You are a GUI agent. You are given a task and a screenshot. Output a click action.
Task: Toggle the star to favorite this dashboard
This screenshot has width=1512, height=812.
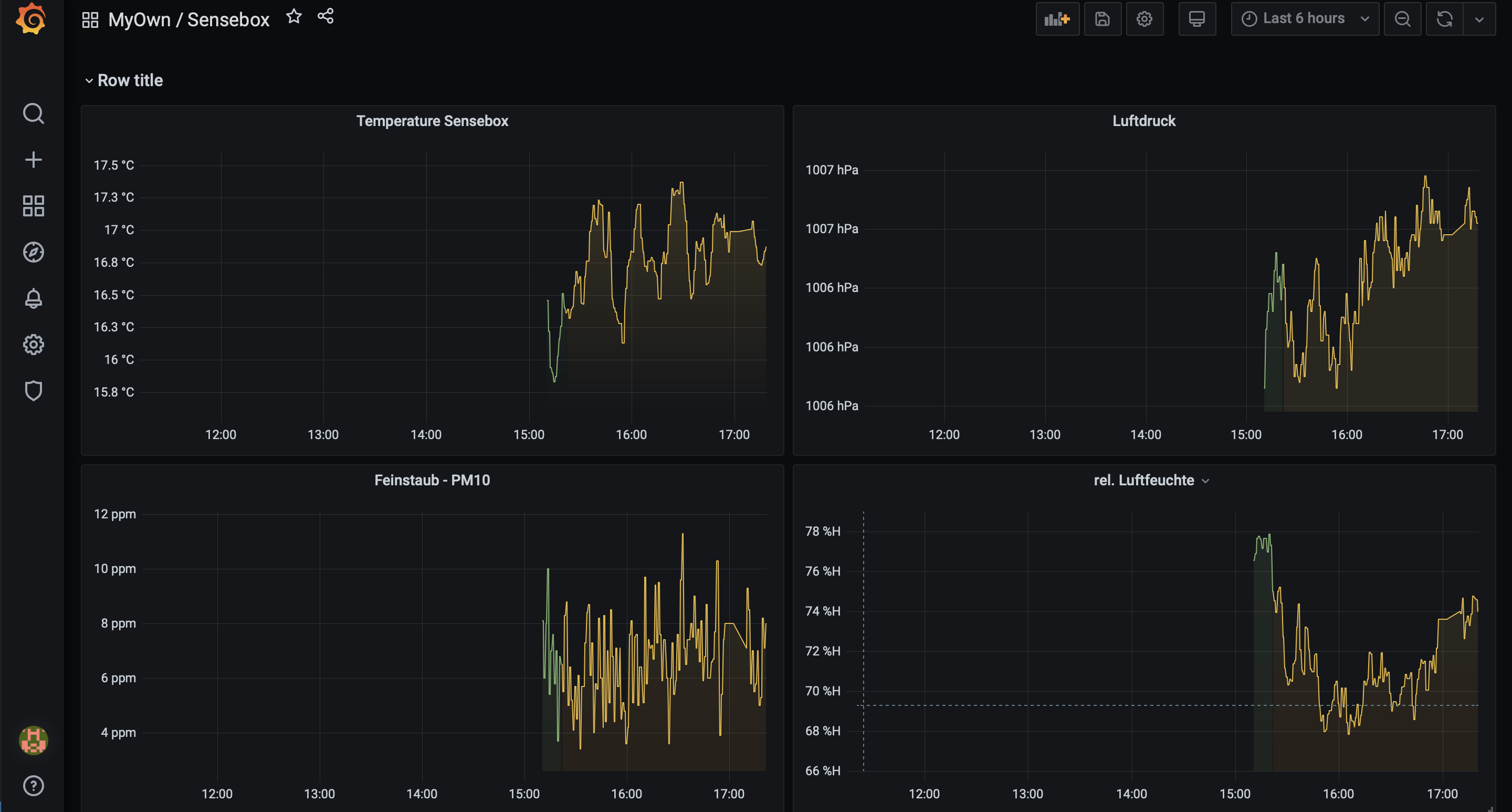tap(294, 16)
